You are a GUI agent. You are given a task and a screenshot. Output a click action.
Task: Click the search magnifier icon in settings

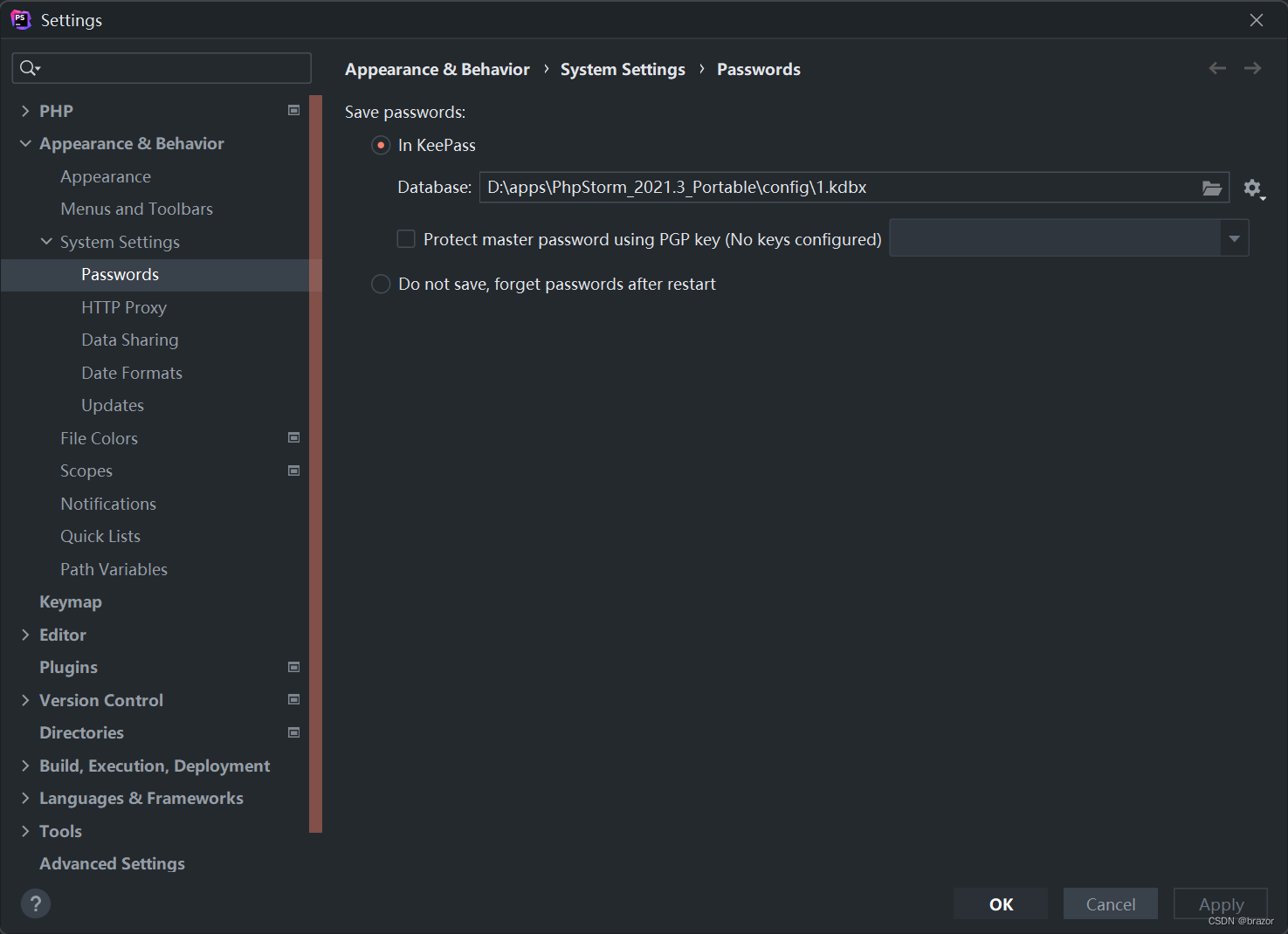click(x=30, y=68)
